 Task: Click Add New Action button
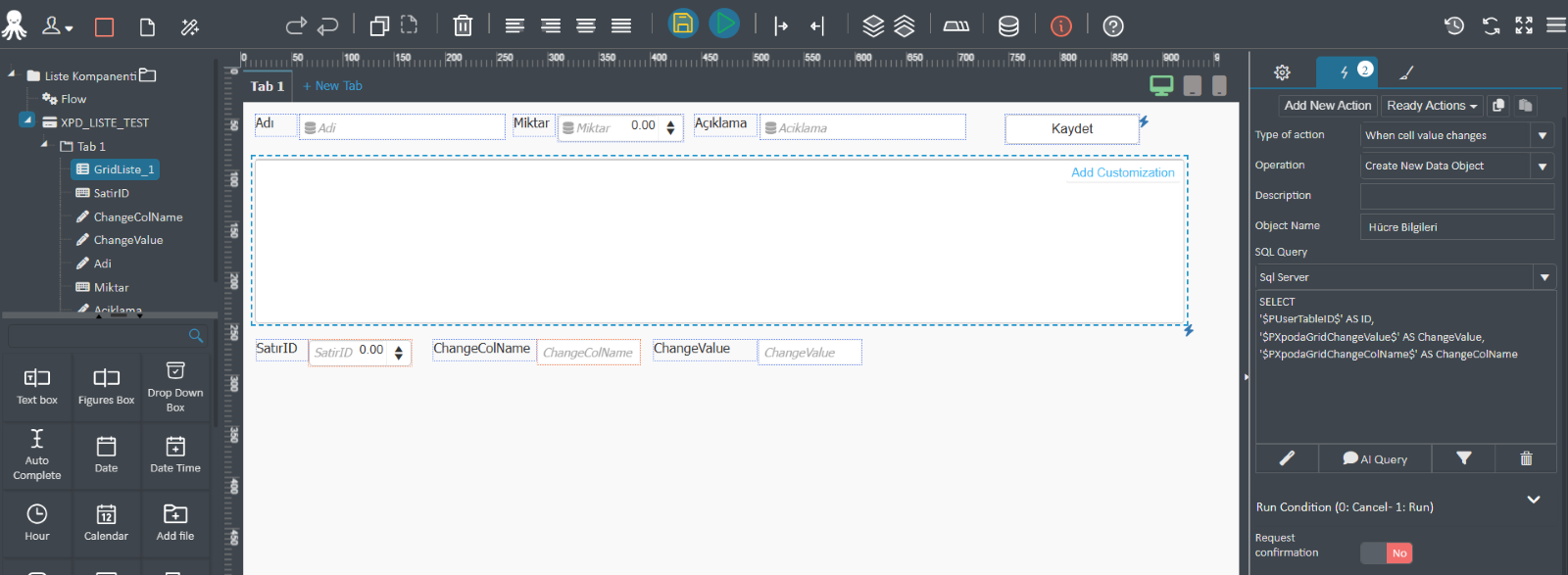click(x=1328, y=106)
